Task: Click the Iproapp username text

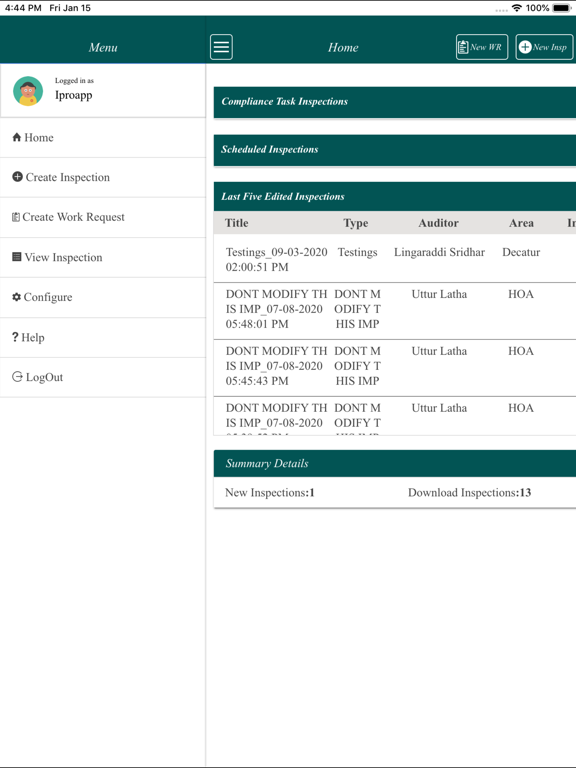Action: tap(73, 95)
